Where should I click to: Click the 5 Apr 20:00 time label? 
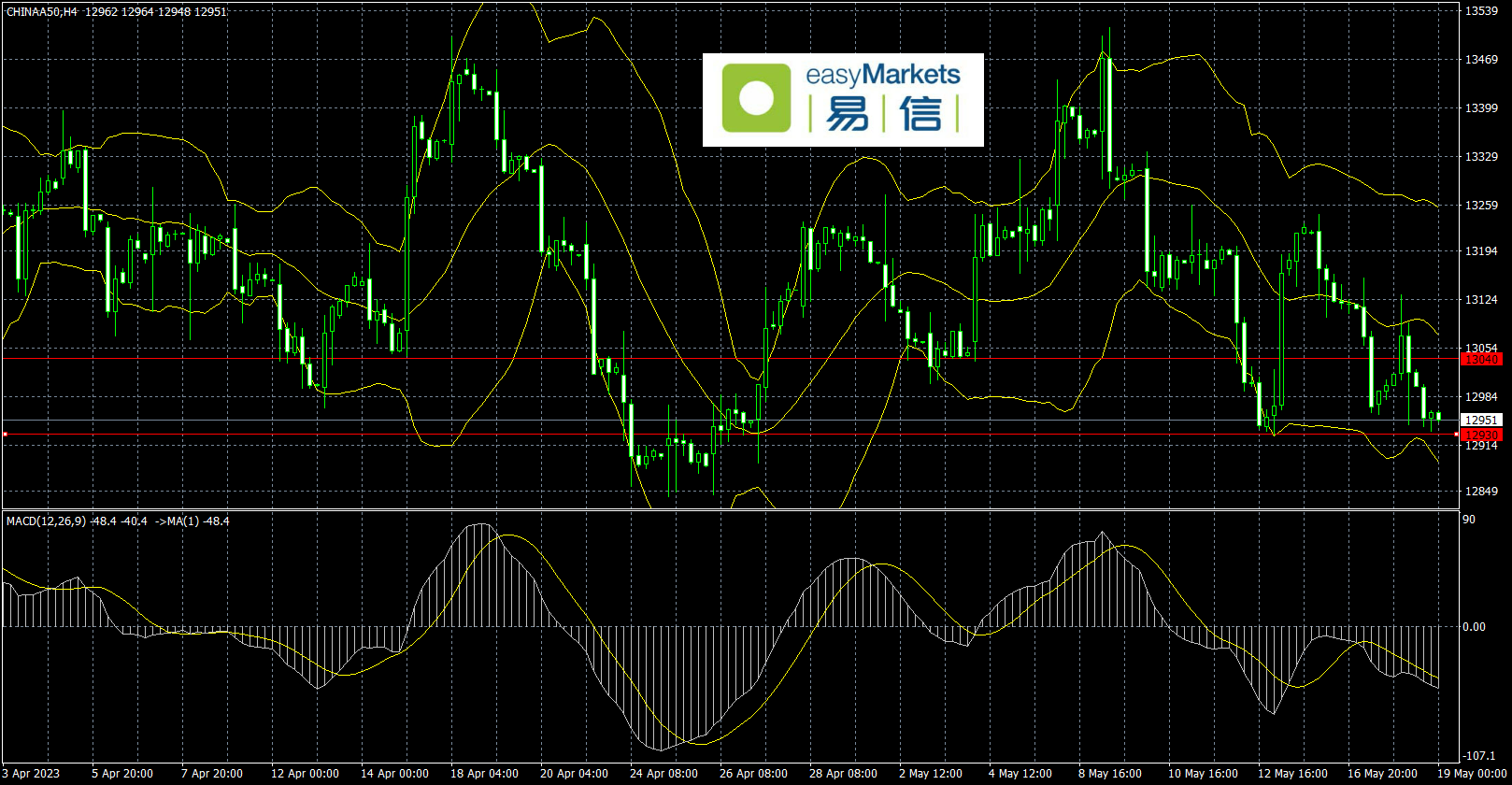(122, 774)
